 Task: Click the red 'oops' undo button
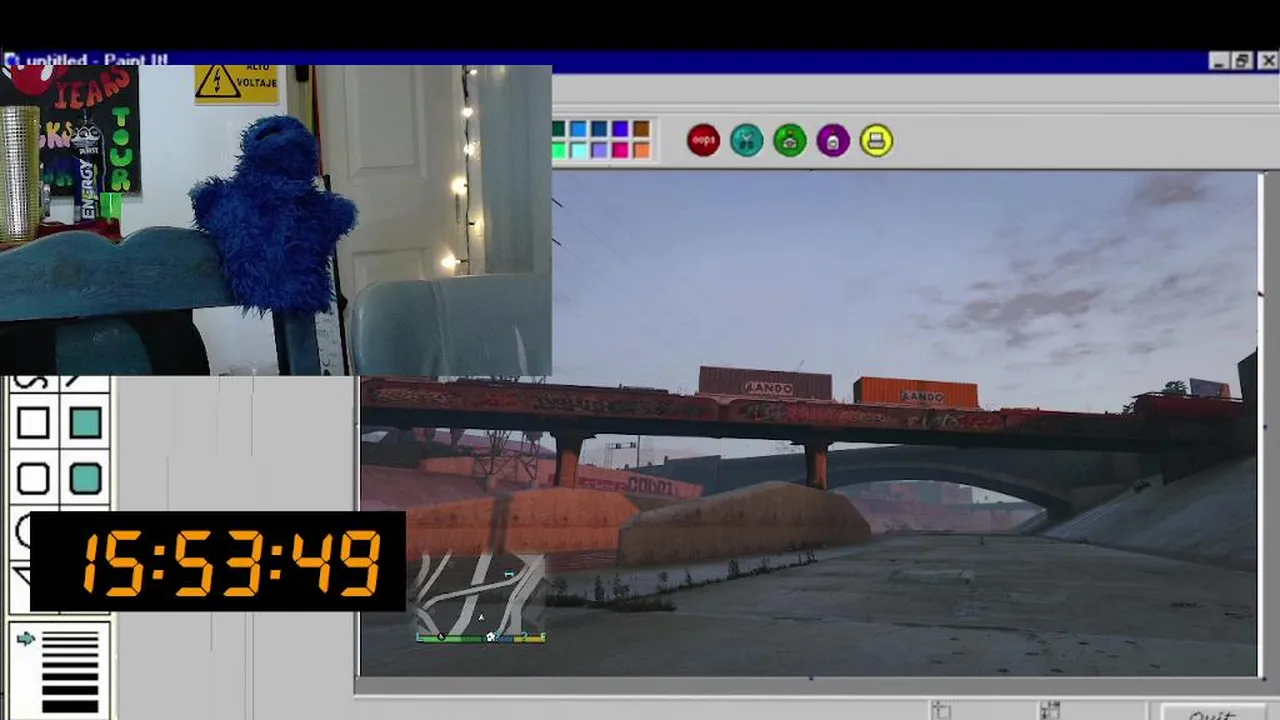703,141
